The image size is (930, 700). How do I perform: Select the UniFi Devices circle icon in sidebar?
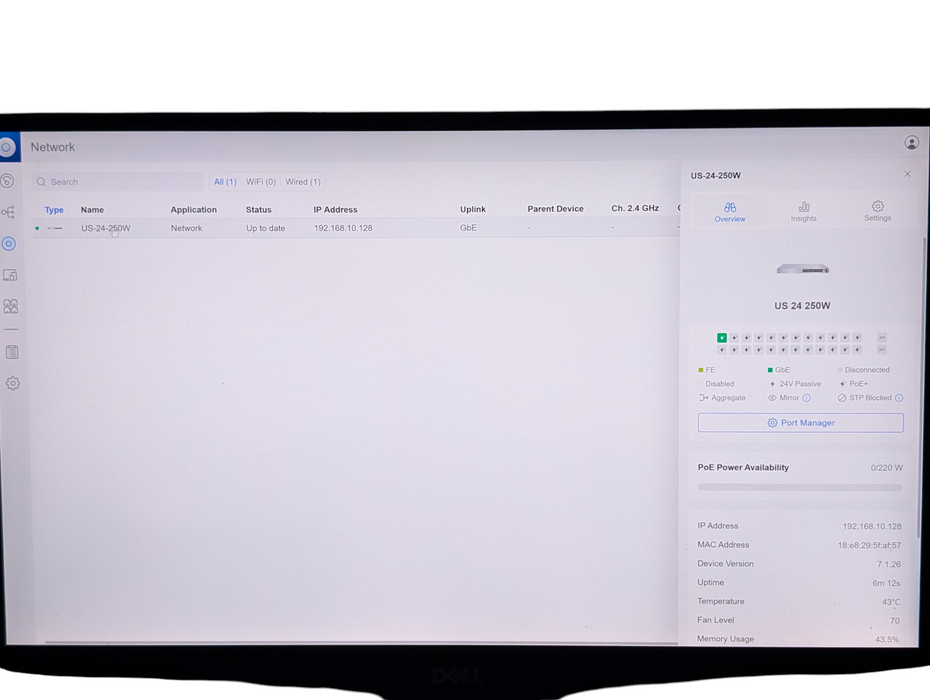(x=9, y=243)
